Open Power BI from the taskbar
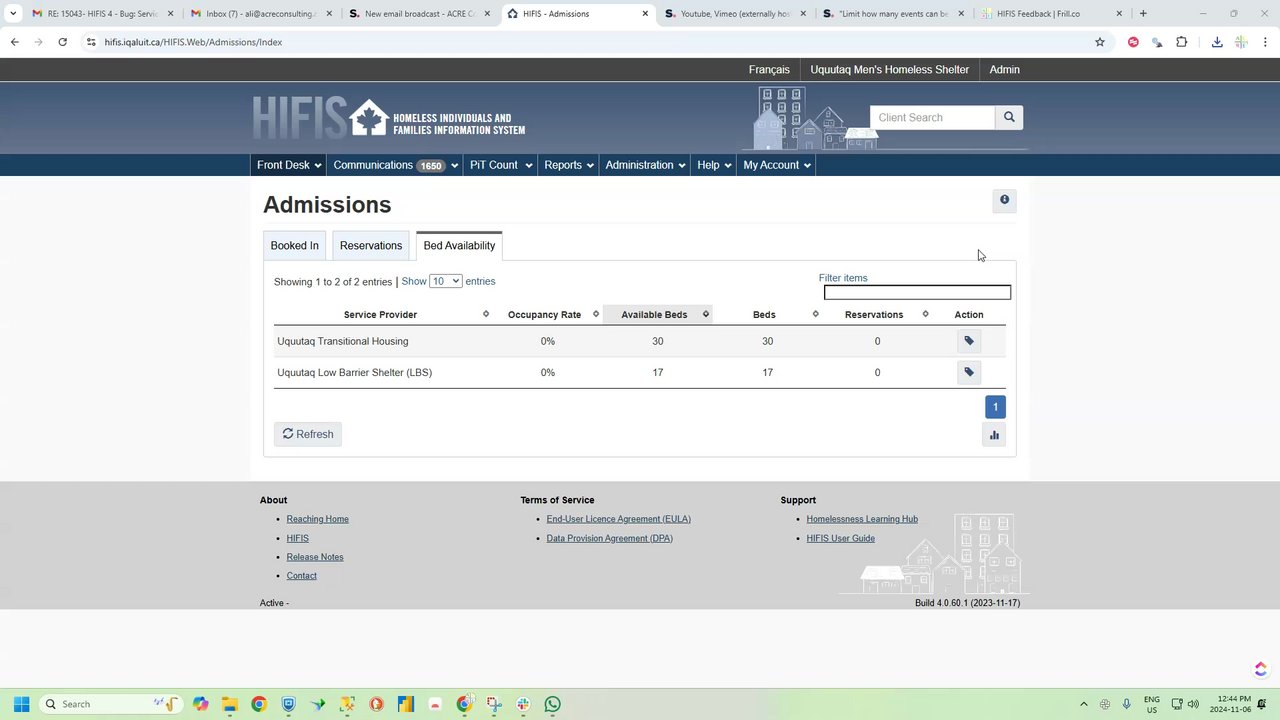Image resolution: width=1280 pixels, height=720 pixels. 406,704
